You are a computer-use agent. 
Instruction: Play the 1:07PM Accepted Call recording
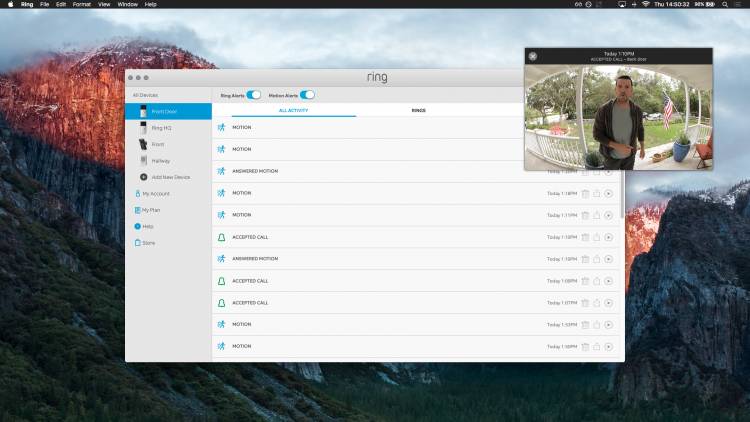[x=608, y=303]
